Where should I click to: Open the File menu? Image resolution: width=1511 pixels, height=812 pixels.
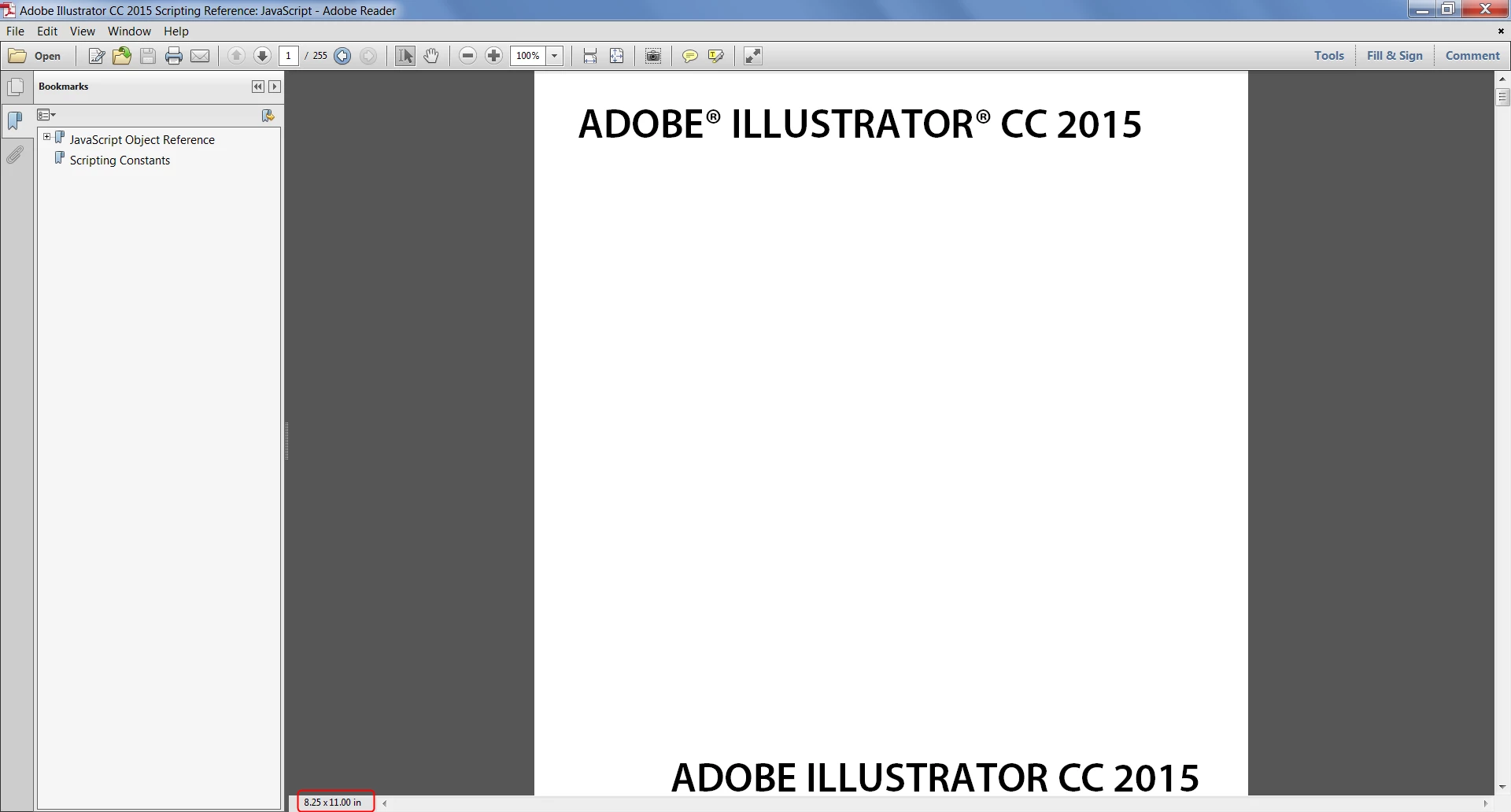15,31
